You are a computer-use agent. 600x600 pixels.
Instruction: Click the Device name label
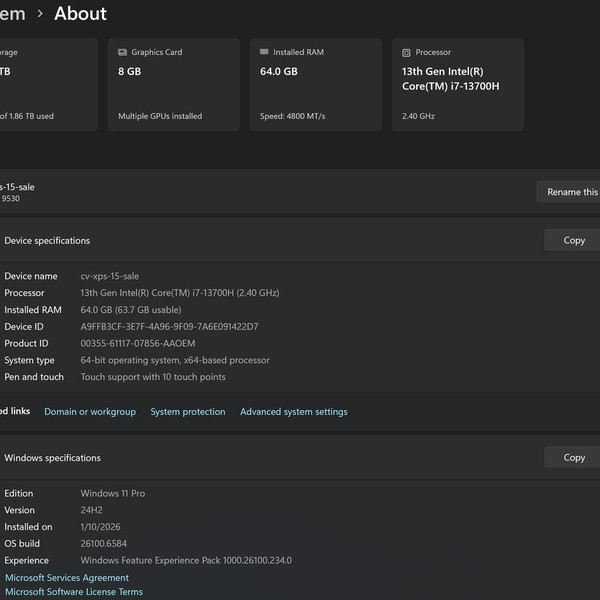click(x=31, y=276)
